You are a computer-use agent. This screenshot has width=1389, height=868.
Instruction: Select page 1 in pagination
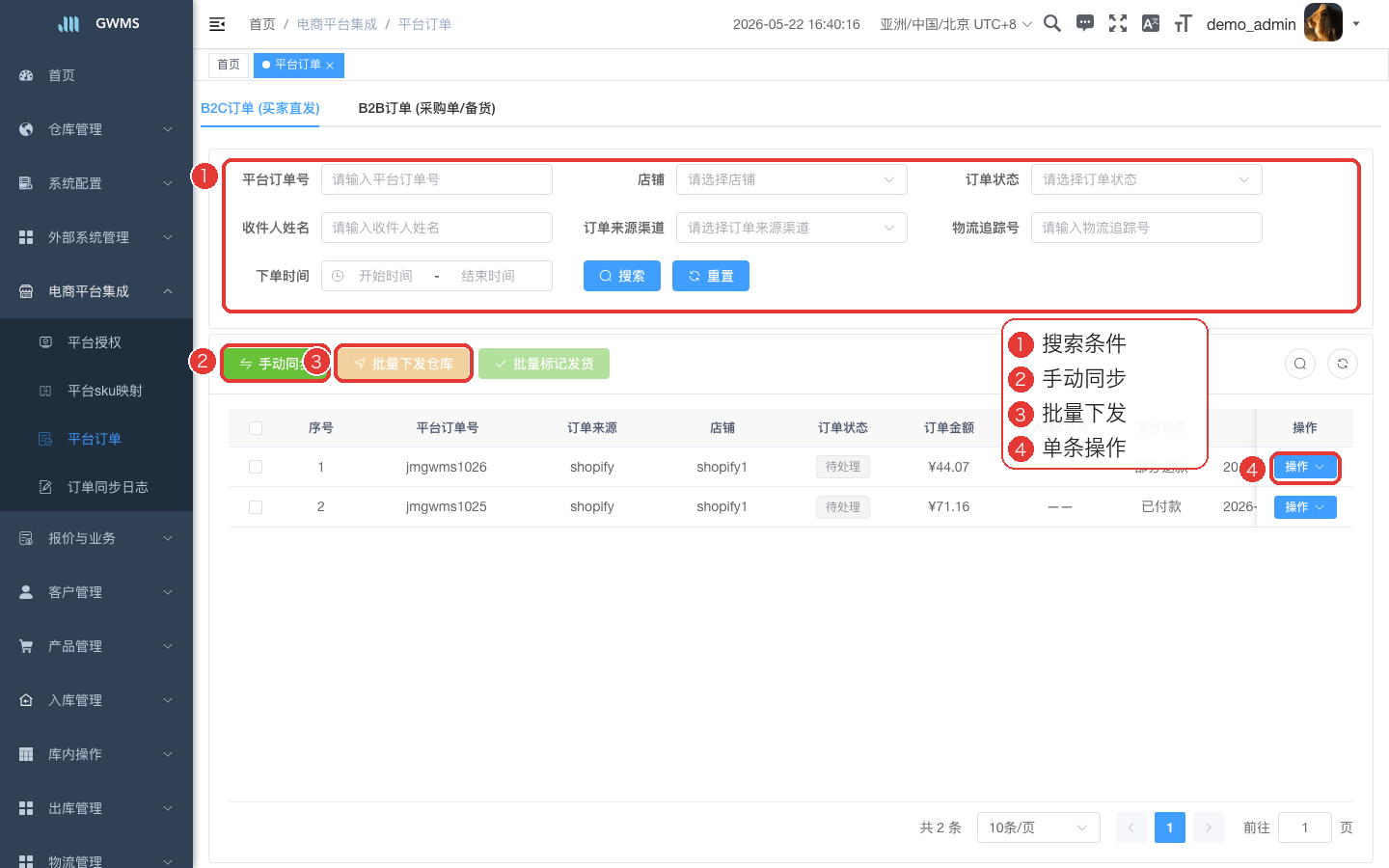(x=1170, y=827)
